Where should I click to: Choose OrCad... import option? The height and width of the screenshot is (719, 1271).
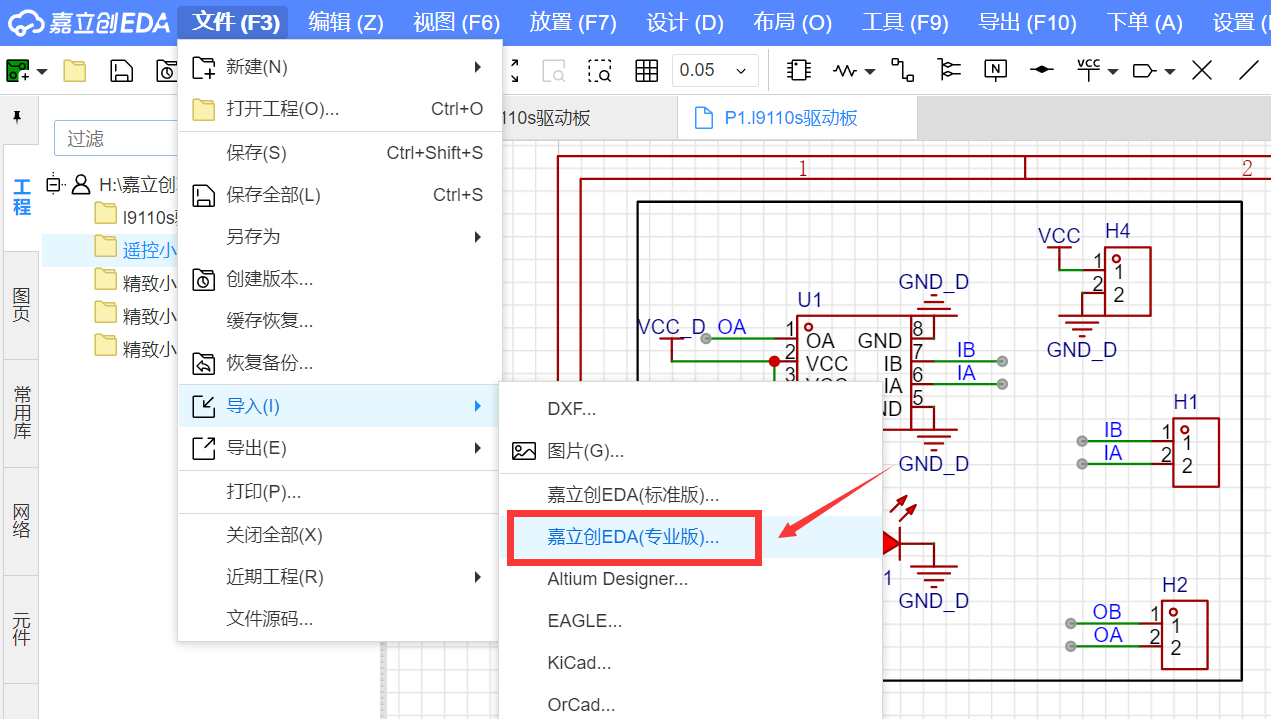point(691,705)
